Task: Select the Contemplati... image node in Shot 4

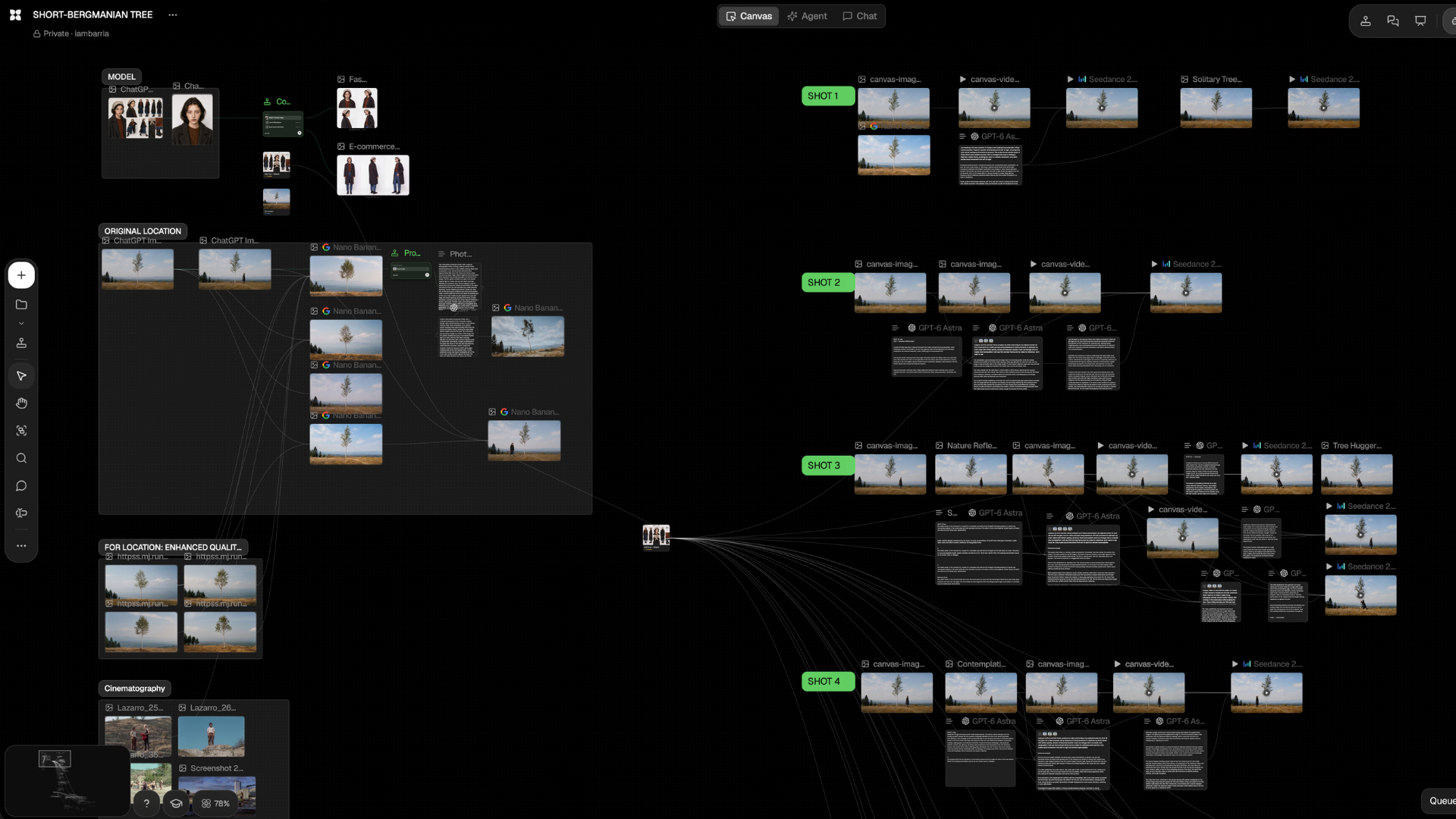Action: [981, 692]
